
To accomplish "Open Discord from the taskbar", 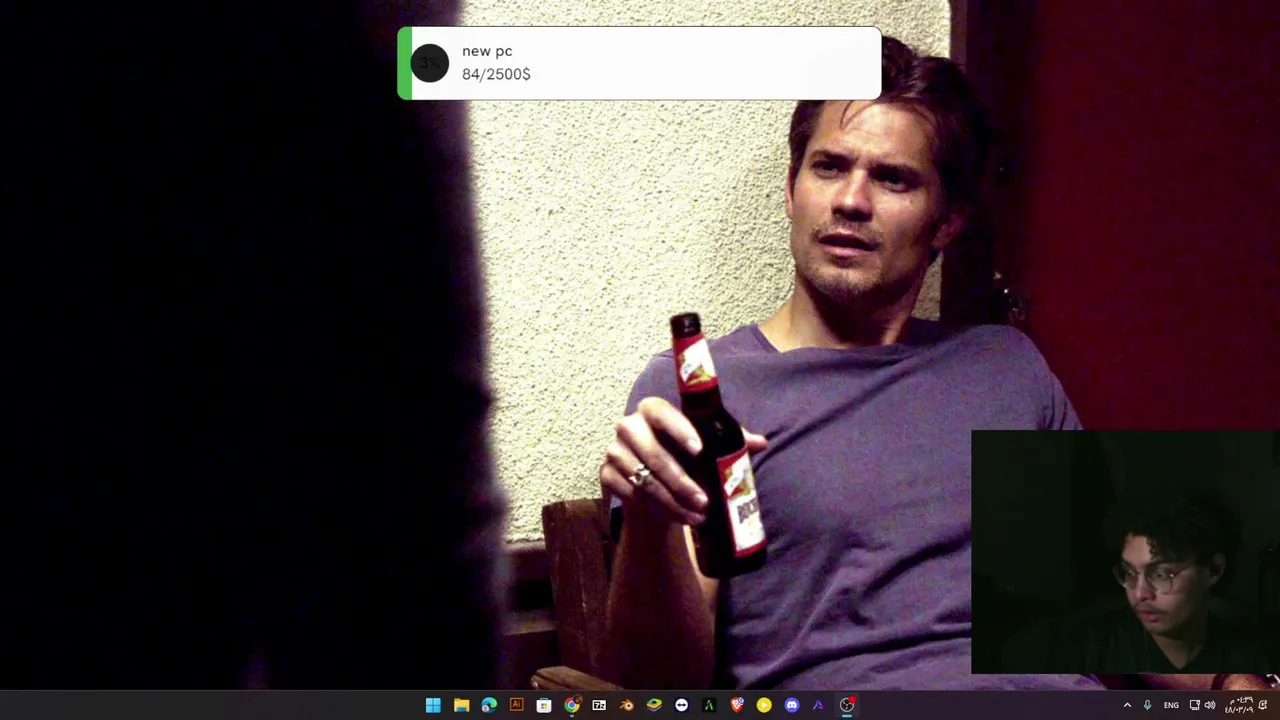I will pyautogui.click(x=792, y=705).
